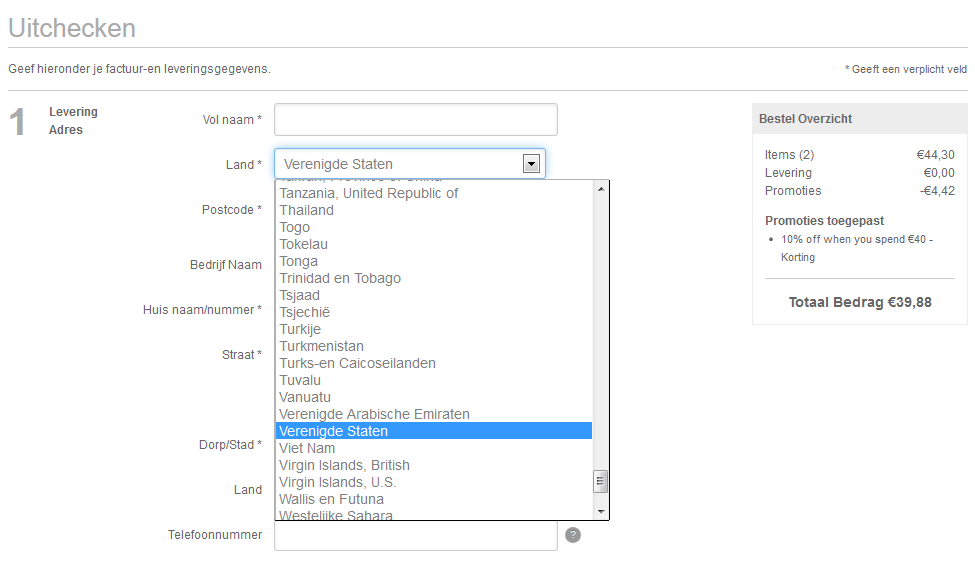975x561 pixels.
Task: Click scroll up arrow in country list
Action: point(601,188)
